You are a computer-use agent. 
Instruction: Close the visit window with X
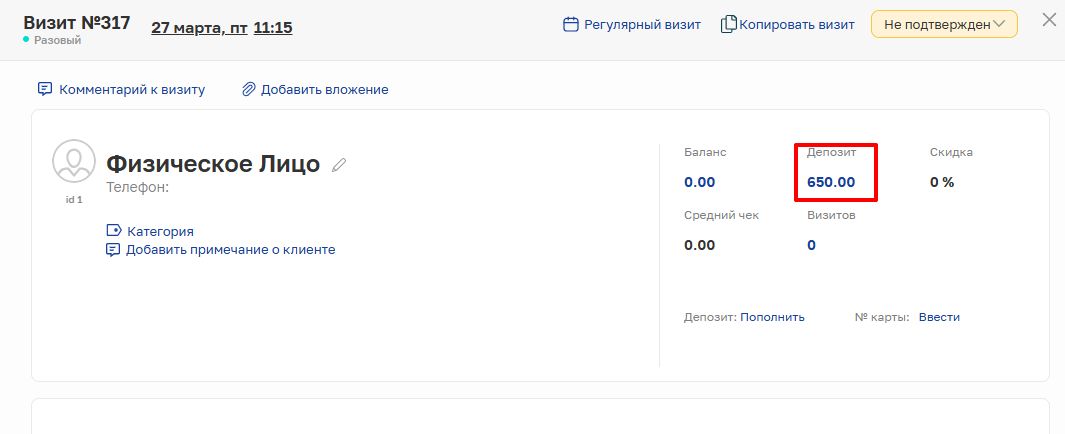coord(1049,19)
